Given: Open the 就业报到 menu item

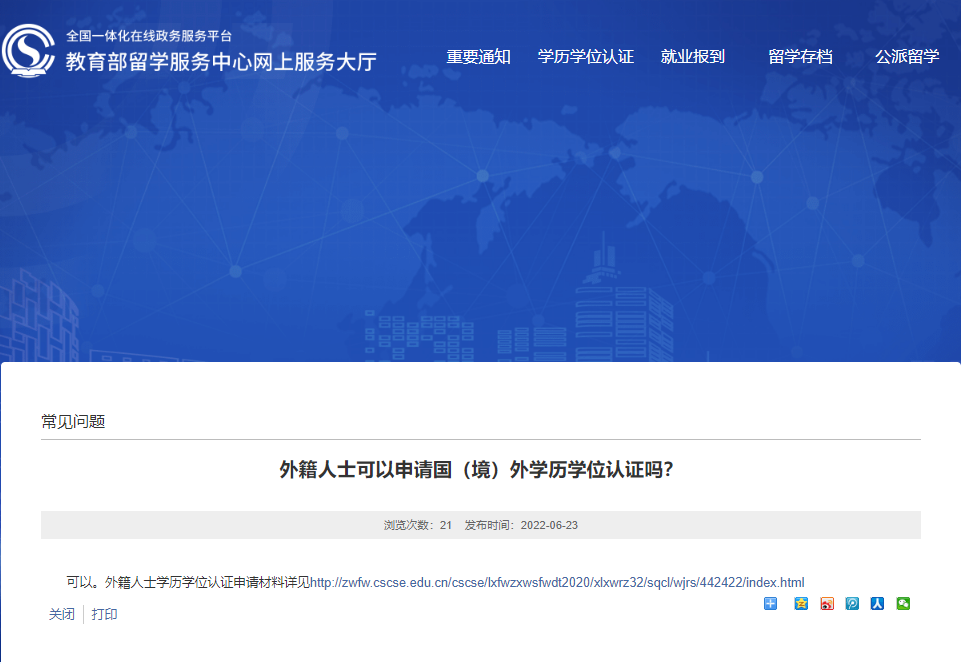Looking at the screenshot, I should tap(694, 57).
